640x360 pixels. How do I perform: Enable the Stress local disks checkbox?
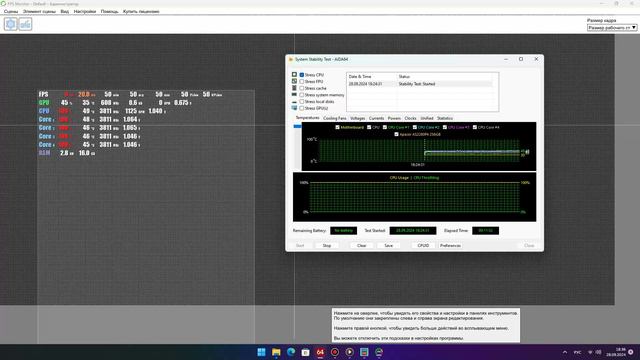point(302,102)
